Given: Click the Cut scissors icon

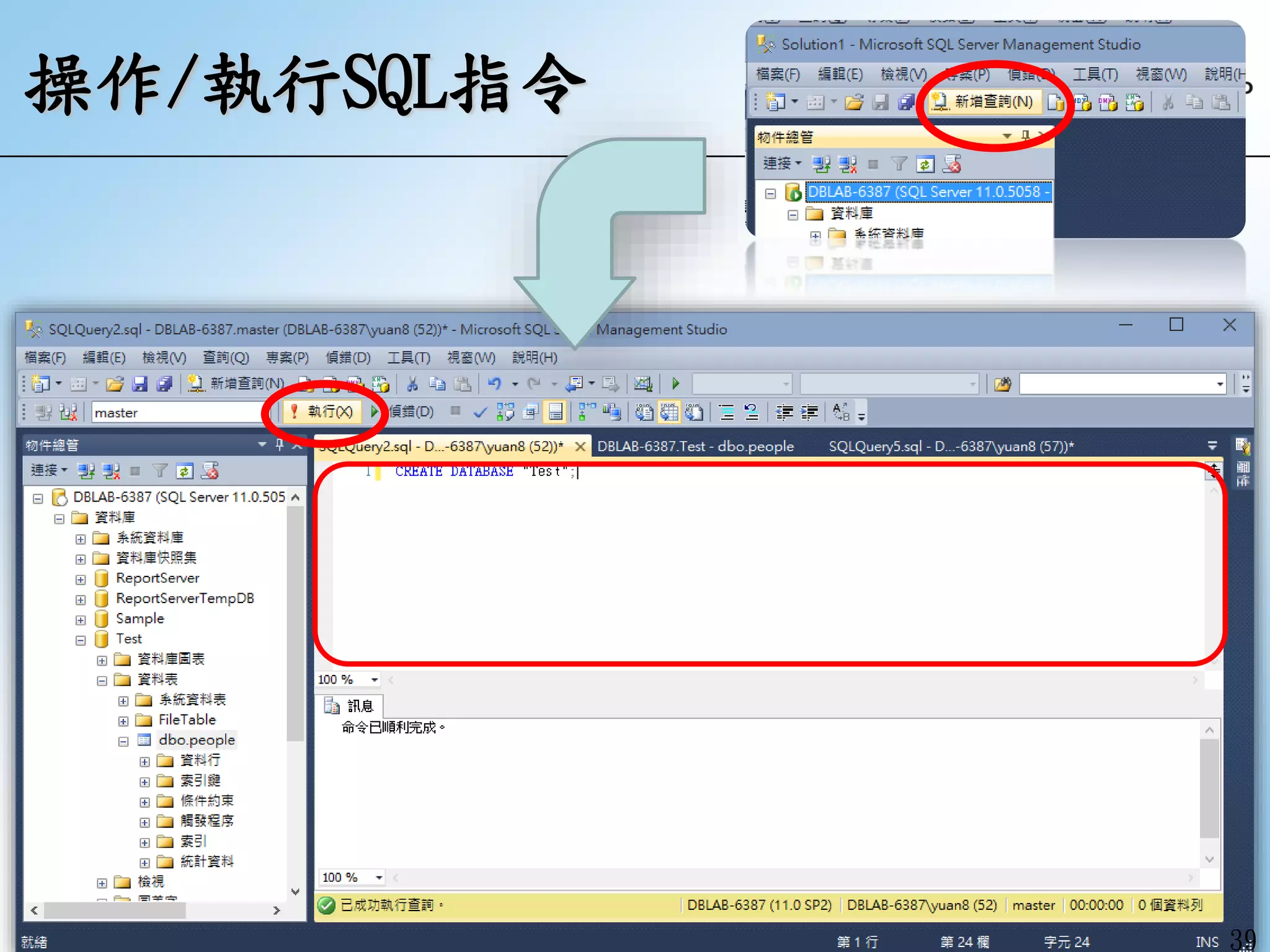Looking at the screenshot, I should coord(412,384).
